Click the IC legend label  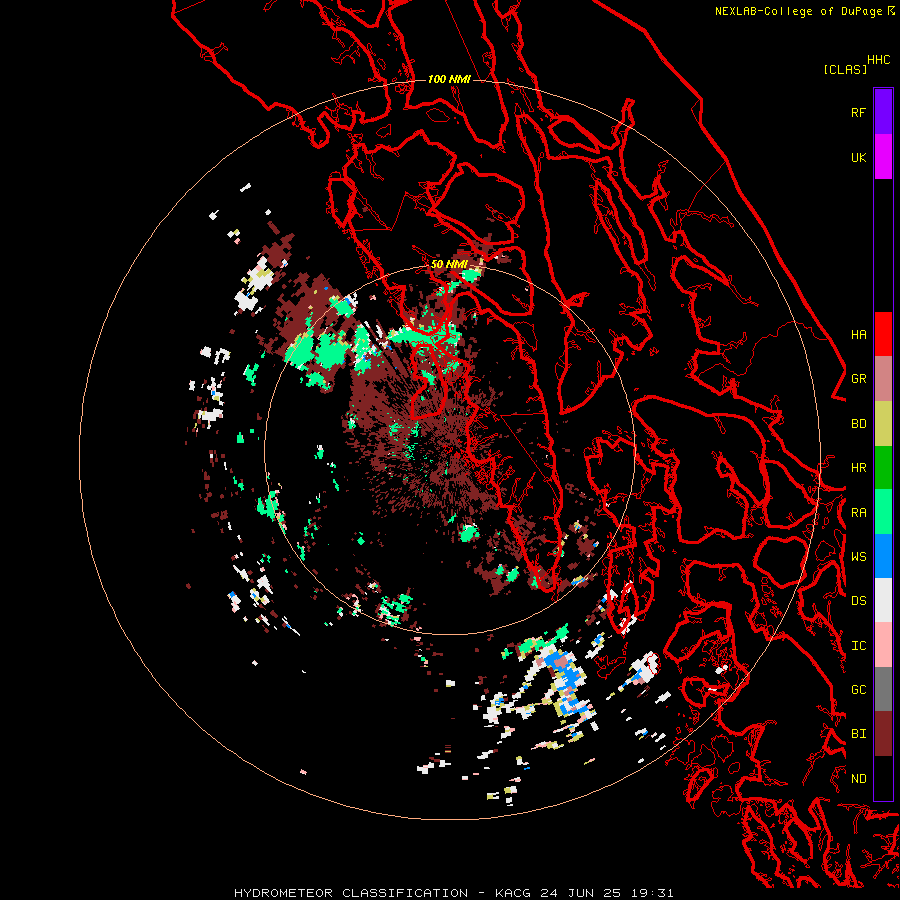click(858, 646)
